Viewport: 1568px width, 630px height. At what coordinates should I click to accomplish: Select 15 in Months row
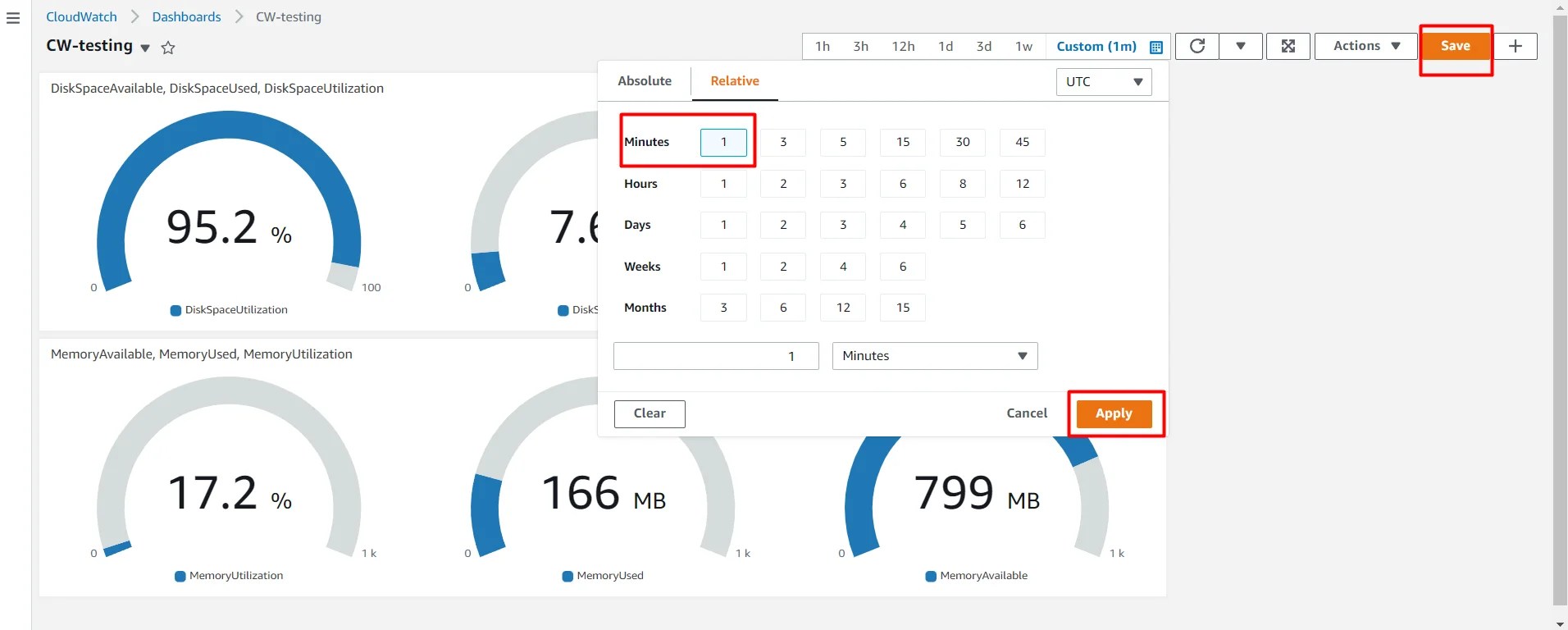[903, 308]
